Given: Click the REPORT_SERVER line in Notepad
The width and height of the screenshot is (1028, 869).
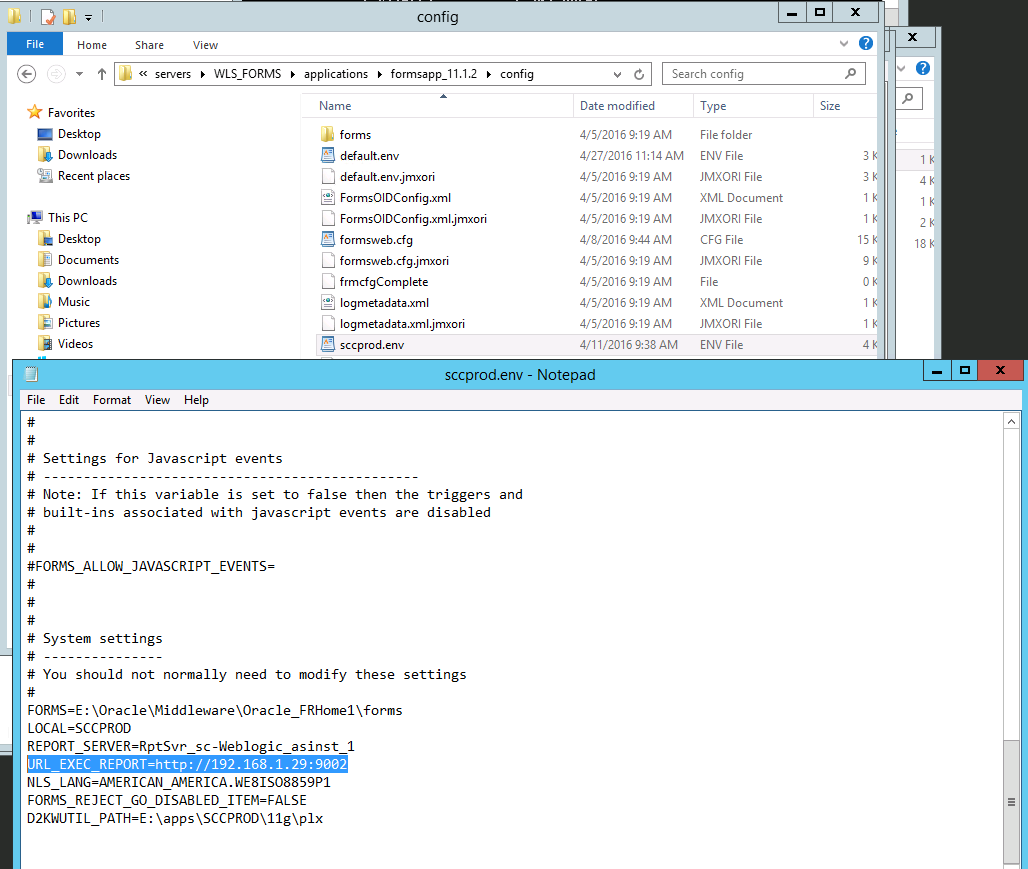Looking at the screenshot, I should pyautogui.click(x=191, y=746).
